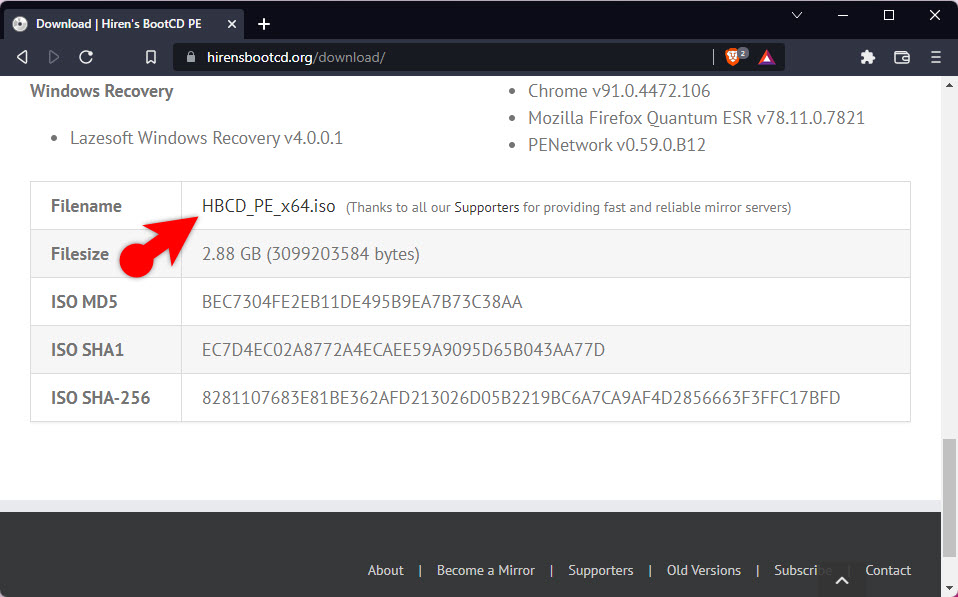Click the 2.88 GB filesize value
Image resolution: width=958 pixels, height=597 pixels.
point(310,254)
